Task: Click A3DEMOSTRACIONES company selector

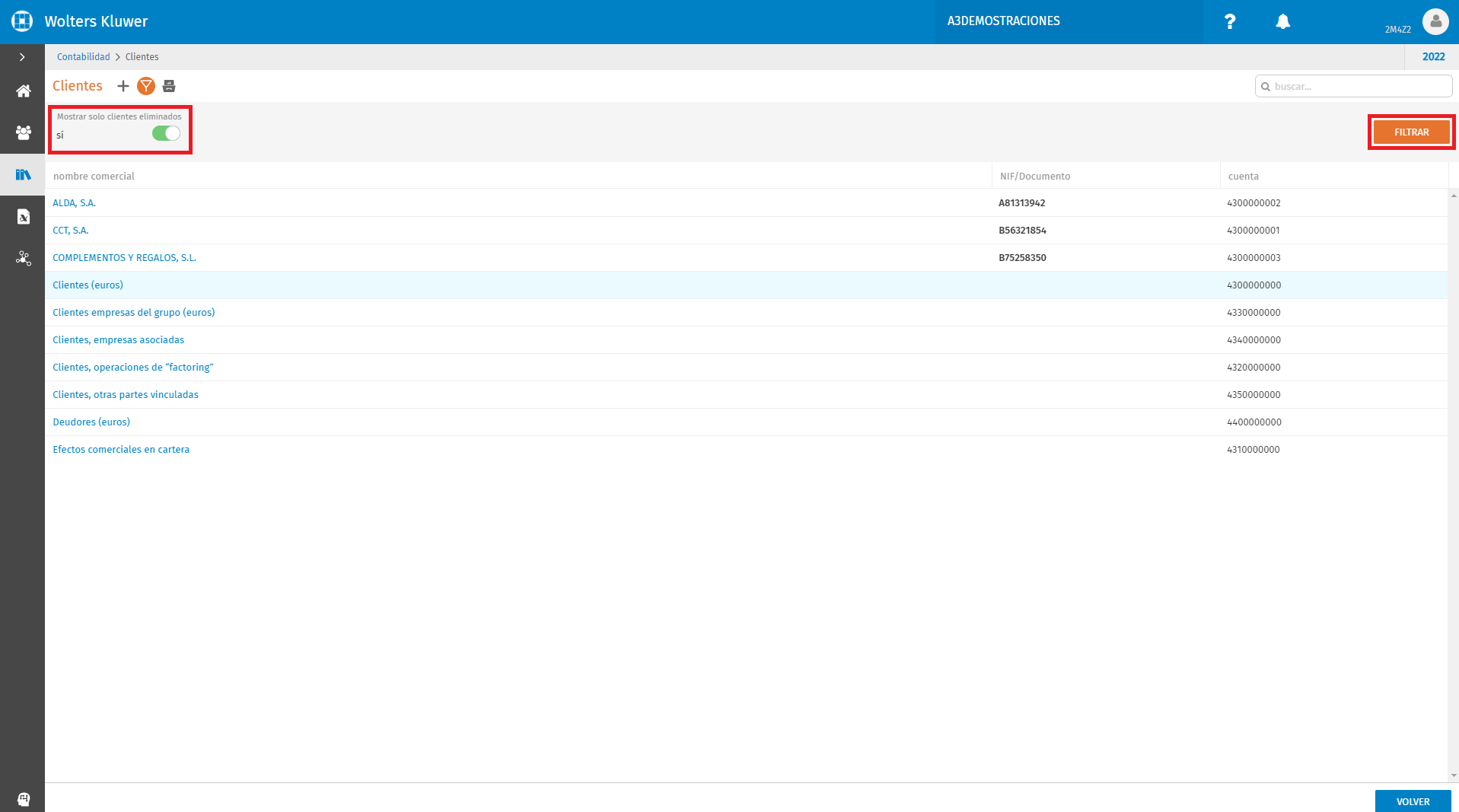Action: (1003, 21)
